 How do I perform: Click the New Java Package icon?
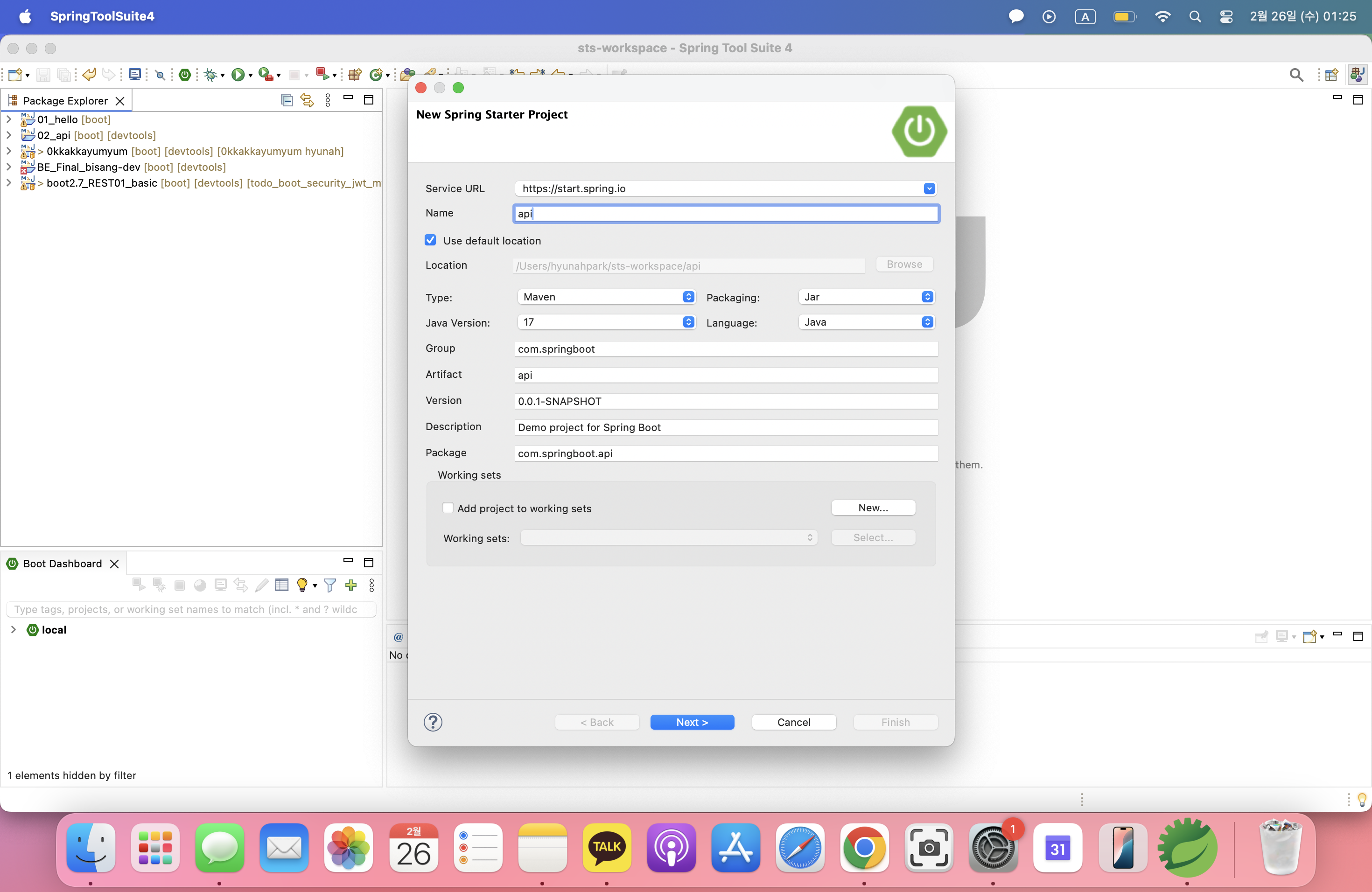click(355, 75)
